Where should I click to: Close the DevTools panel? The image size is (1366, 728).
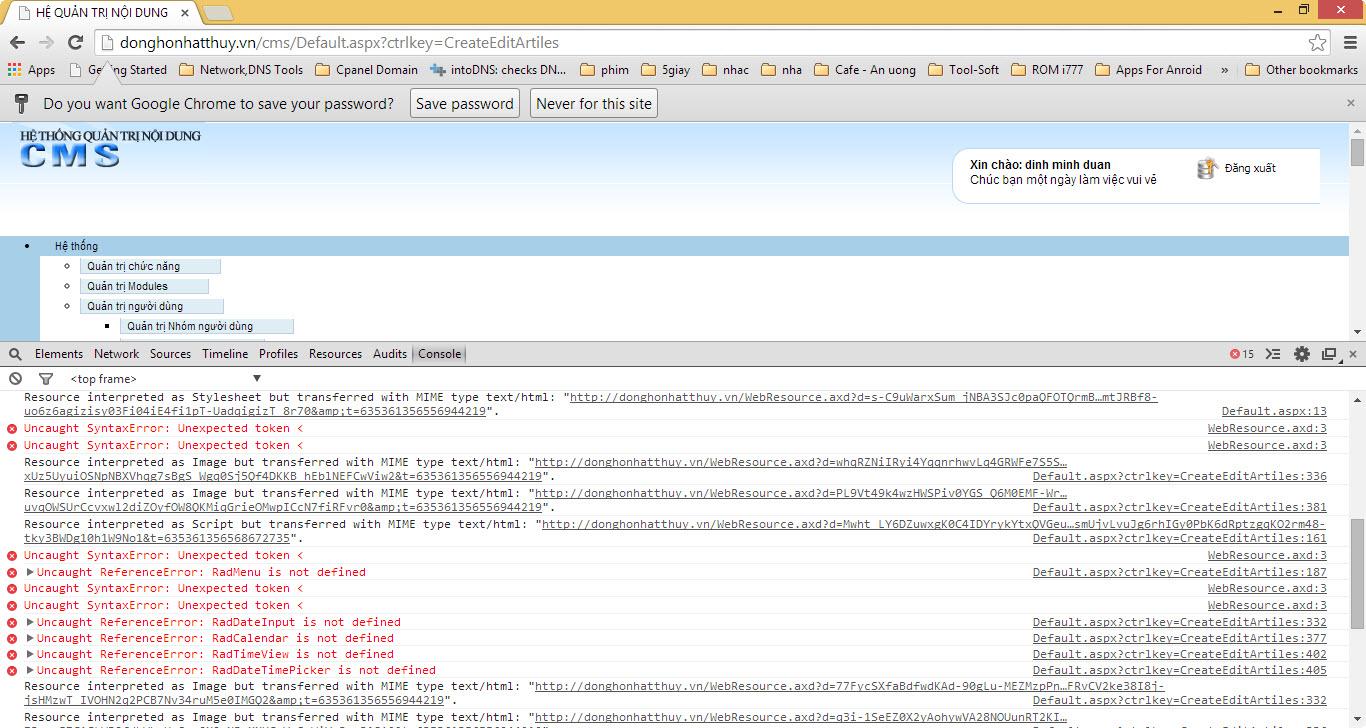click(x=1353, y=354)
